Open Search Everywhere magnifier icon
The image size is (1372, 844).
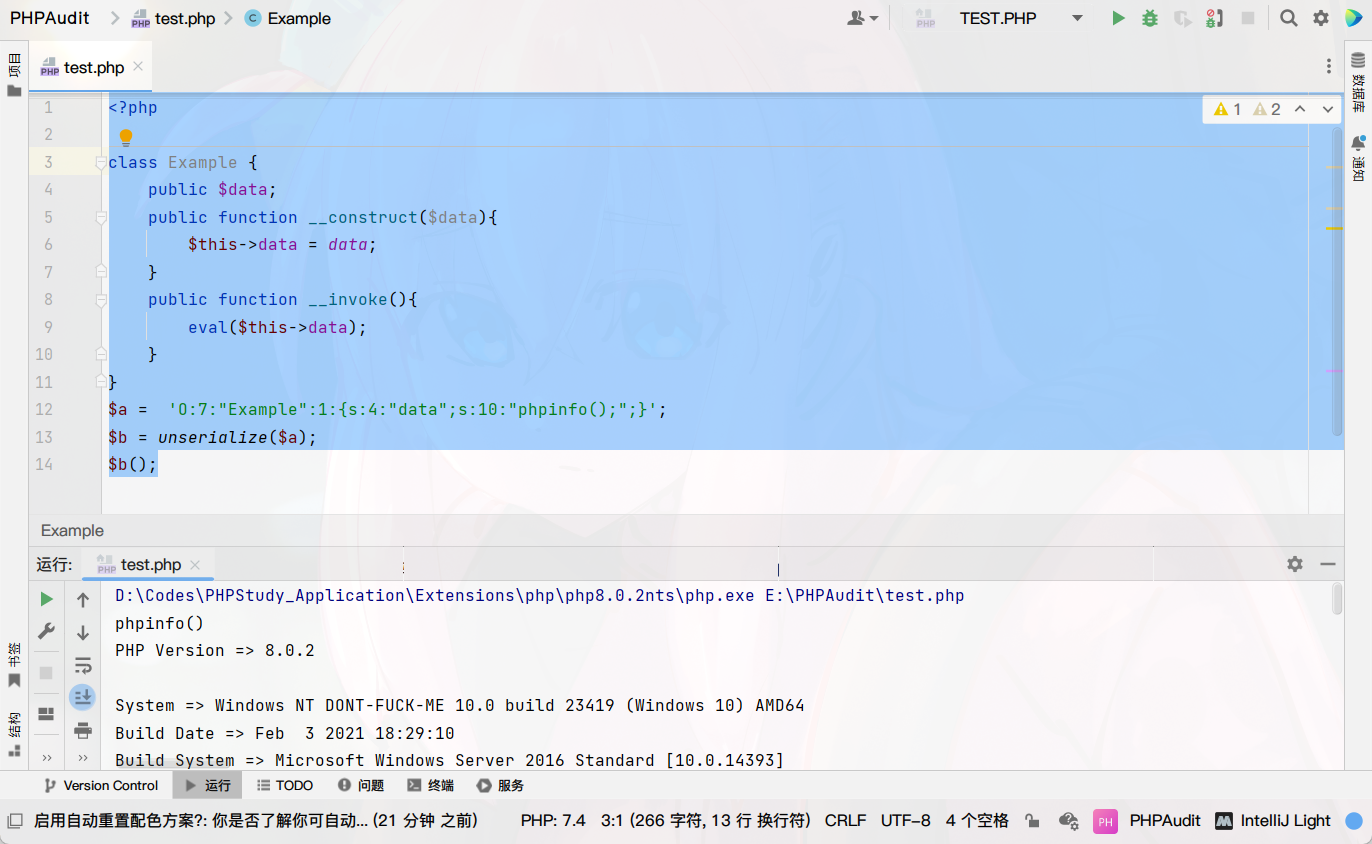[x=1289, y=18]
